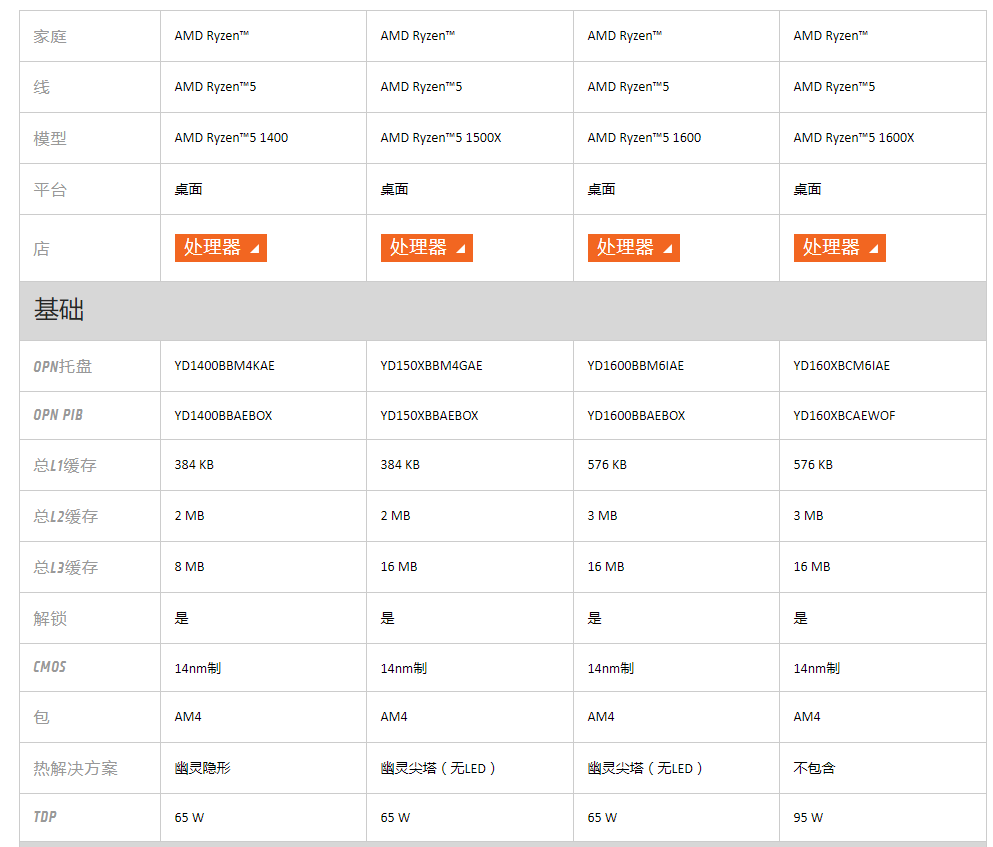993x847 pixels.
Task: Click the 包 row label
Action: [x=41, y=717]
